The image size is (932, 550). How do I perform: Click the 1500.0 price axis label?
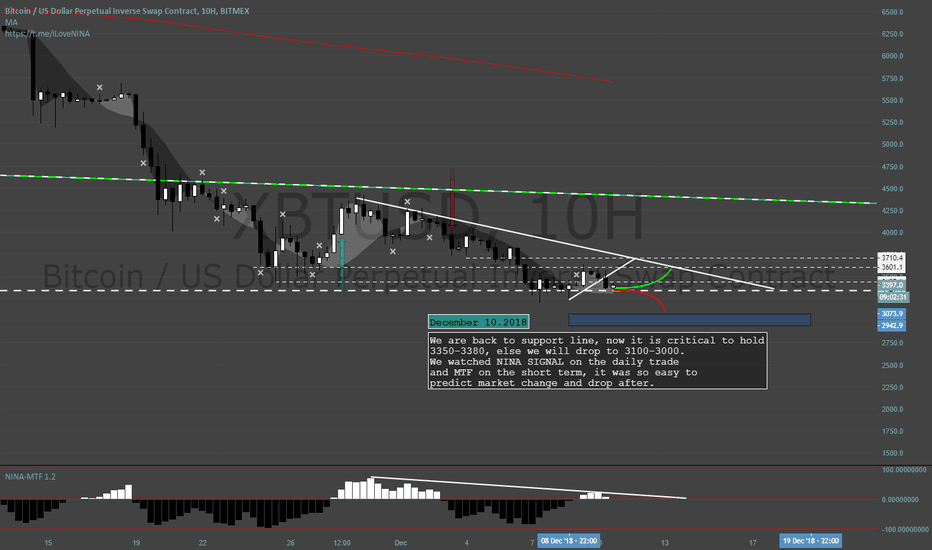[x=892, y=453]
